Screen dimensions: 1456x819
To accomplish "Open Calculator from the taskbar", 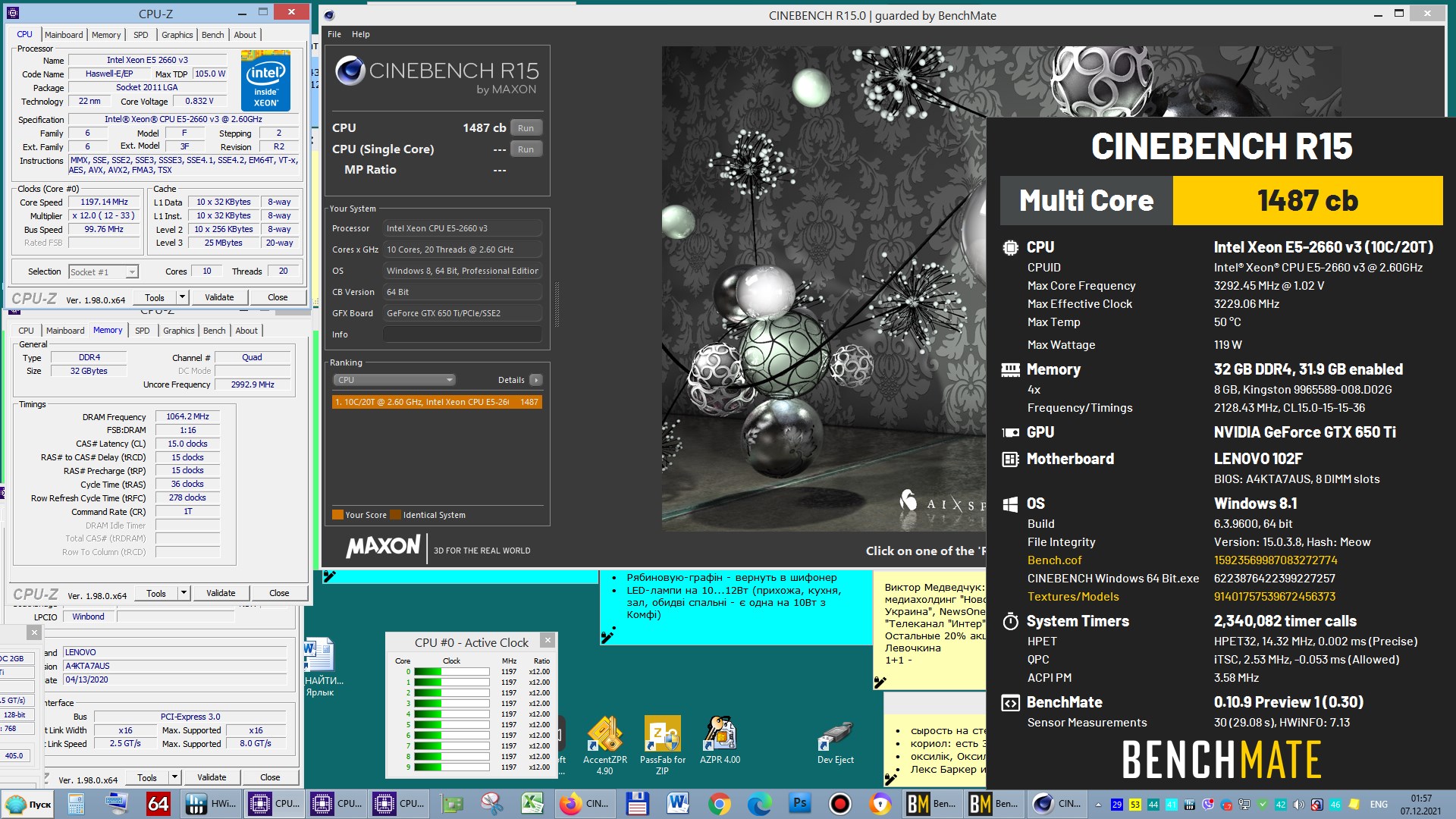I will [x=76, y=804].
